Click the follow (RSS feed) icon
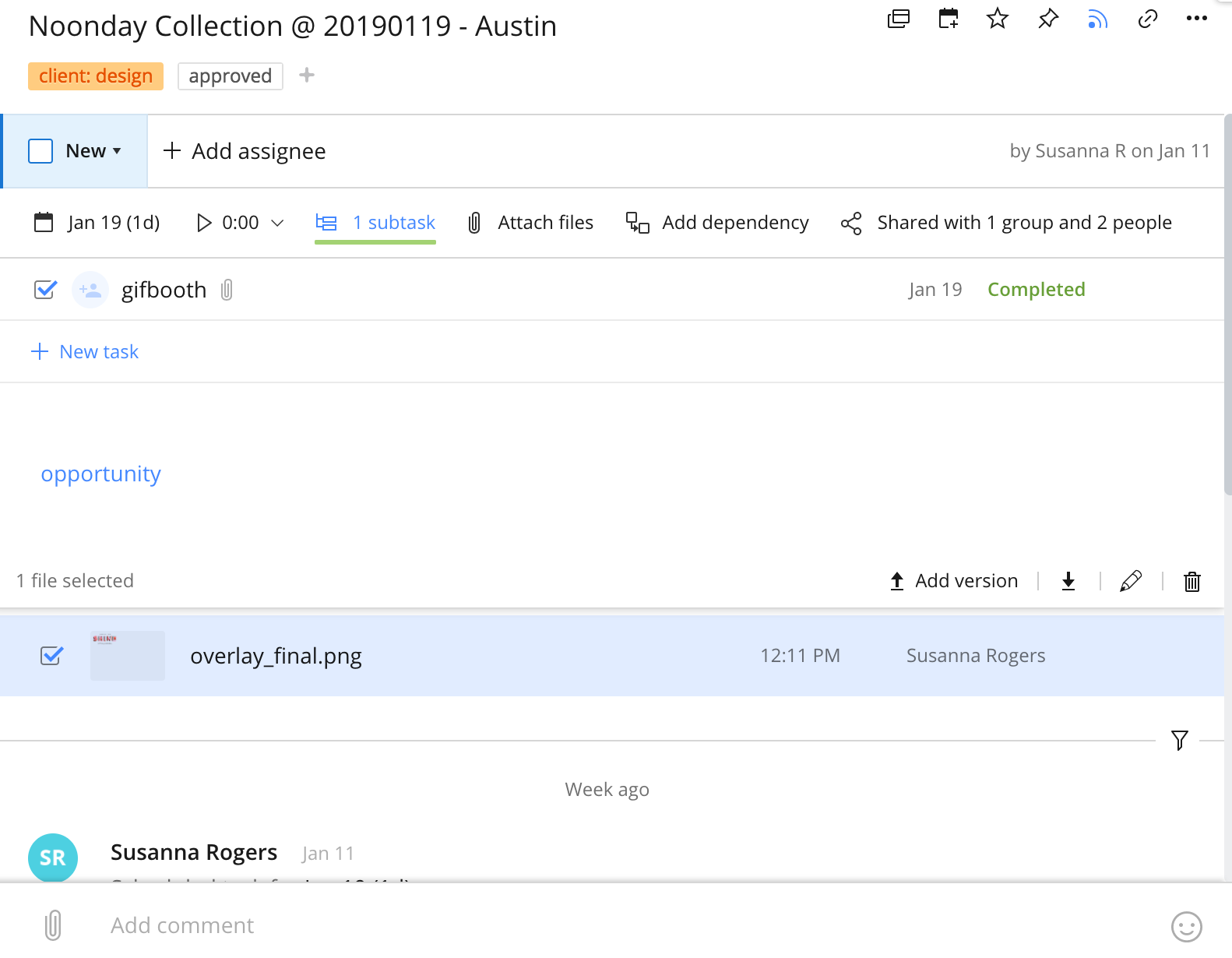This screenshot has height=958, width=1232. tap(1098, 19)
